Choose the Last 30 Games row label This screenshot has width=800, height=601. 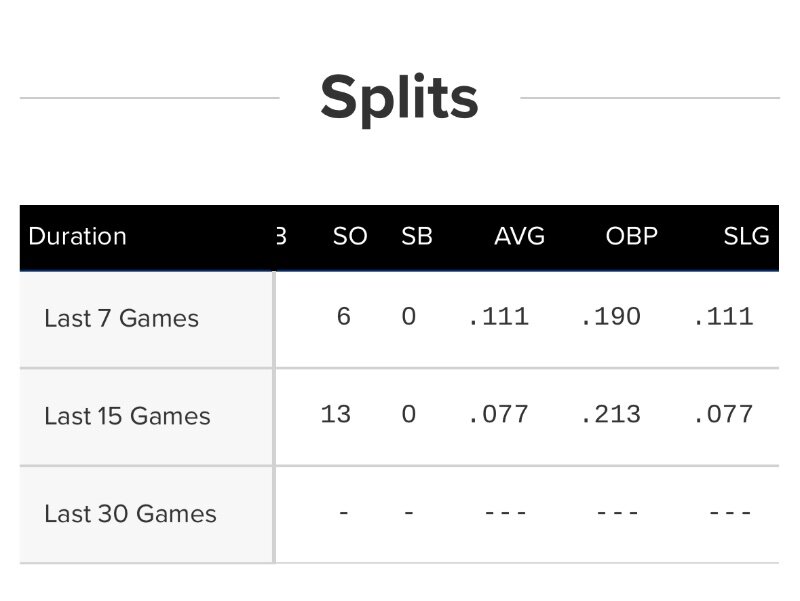pyautogui.click(x=130, y=514)
